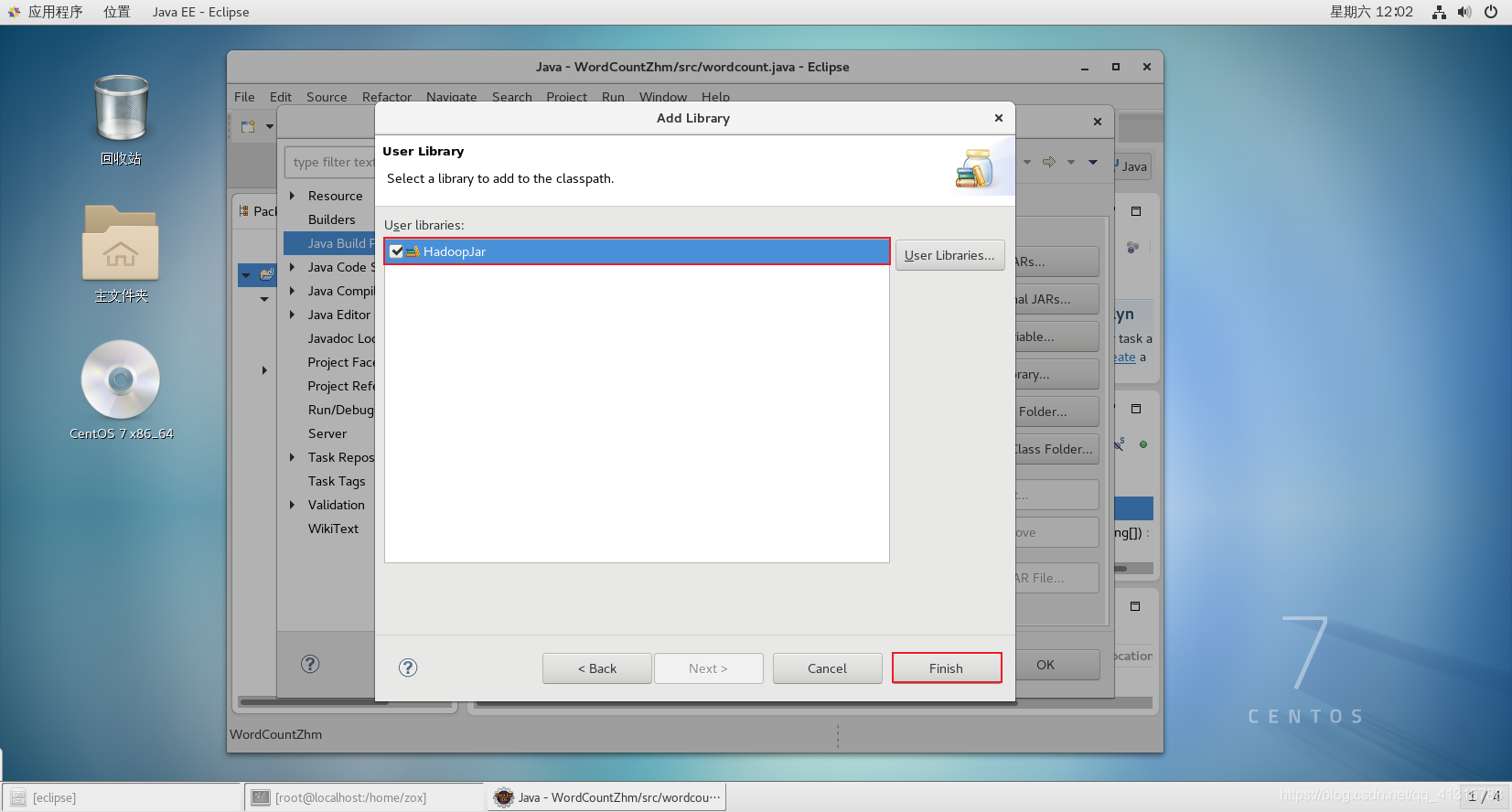Minimize the Eclipse main window
This screenshot has width=1512, height=812.
click(x=1085, y=68)
